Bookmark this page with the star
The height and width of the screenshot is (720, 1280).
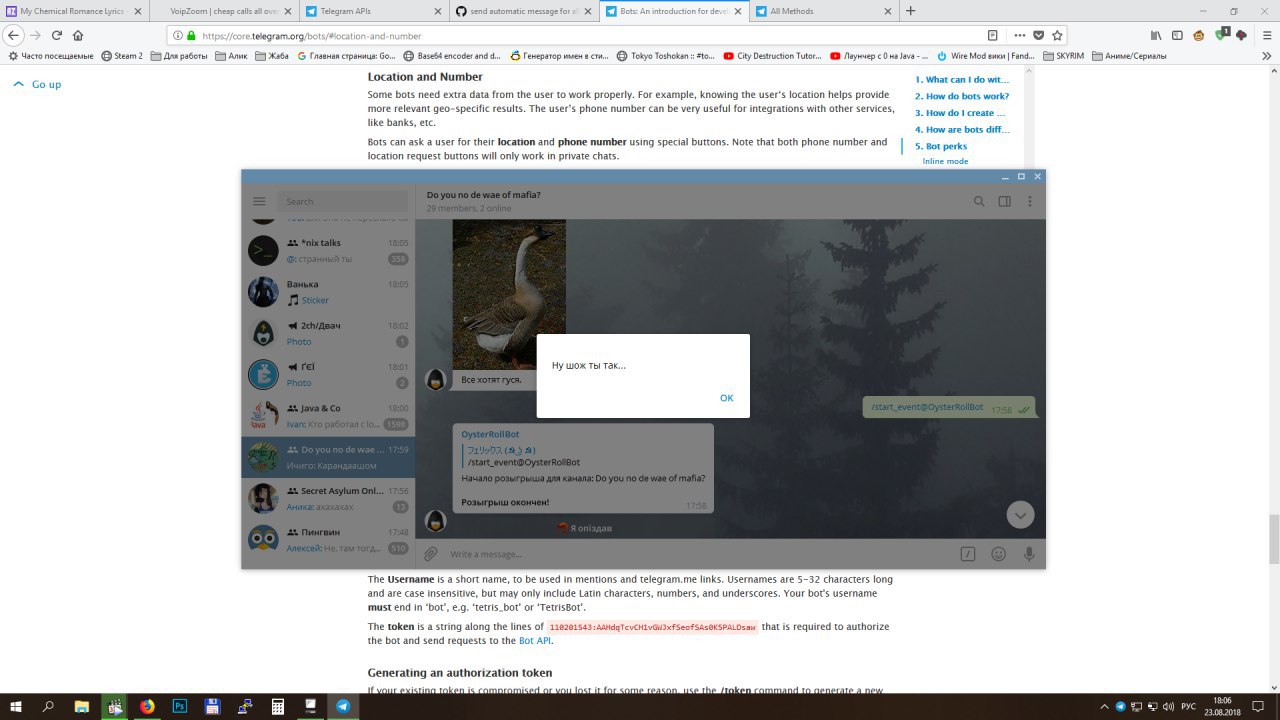pyautogui.click(x=1057, y=35)
